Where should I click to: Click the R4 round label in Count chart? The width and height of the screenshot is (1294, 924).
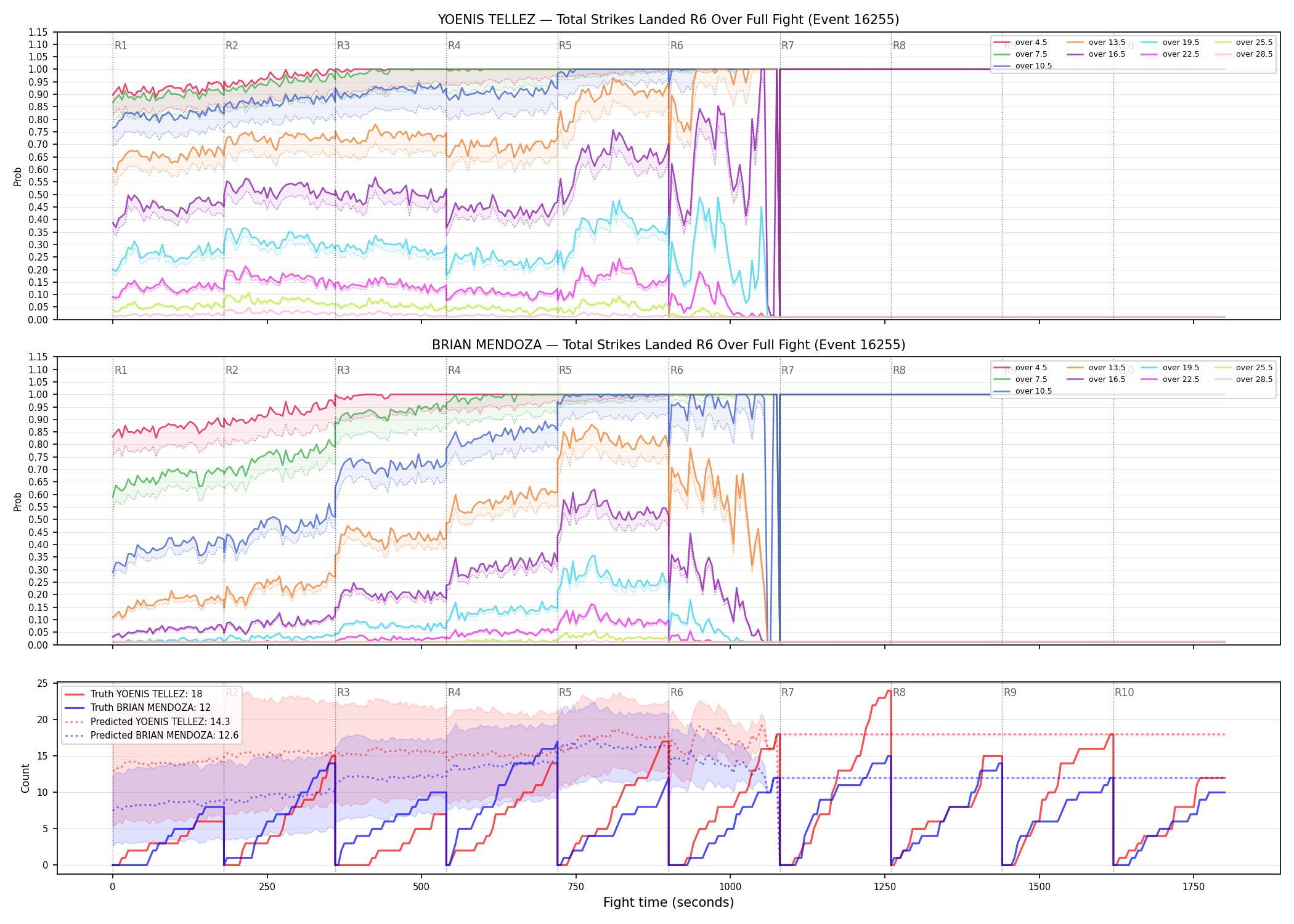(454, 692)
